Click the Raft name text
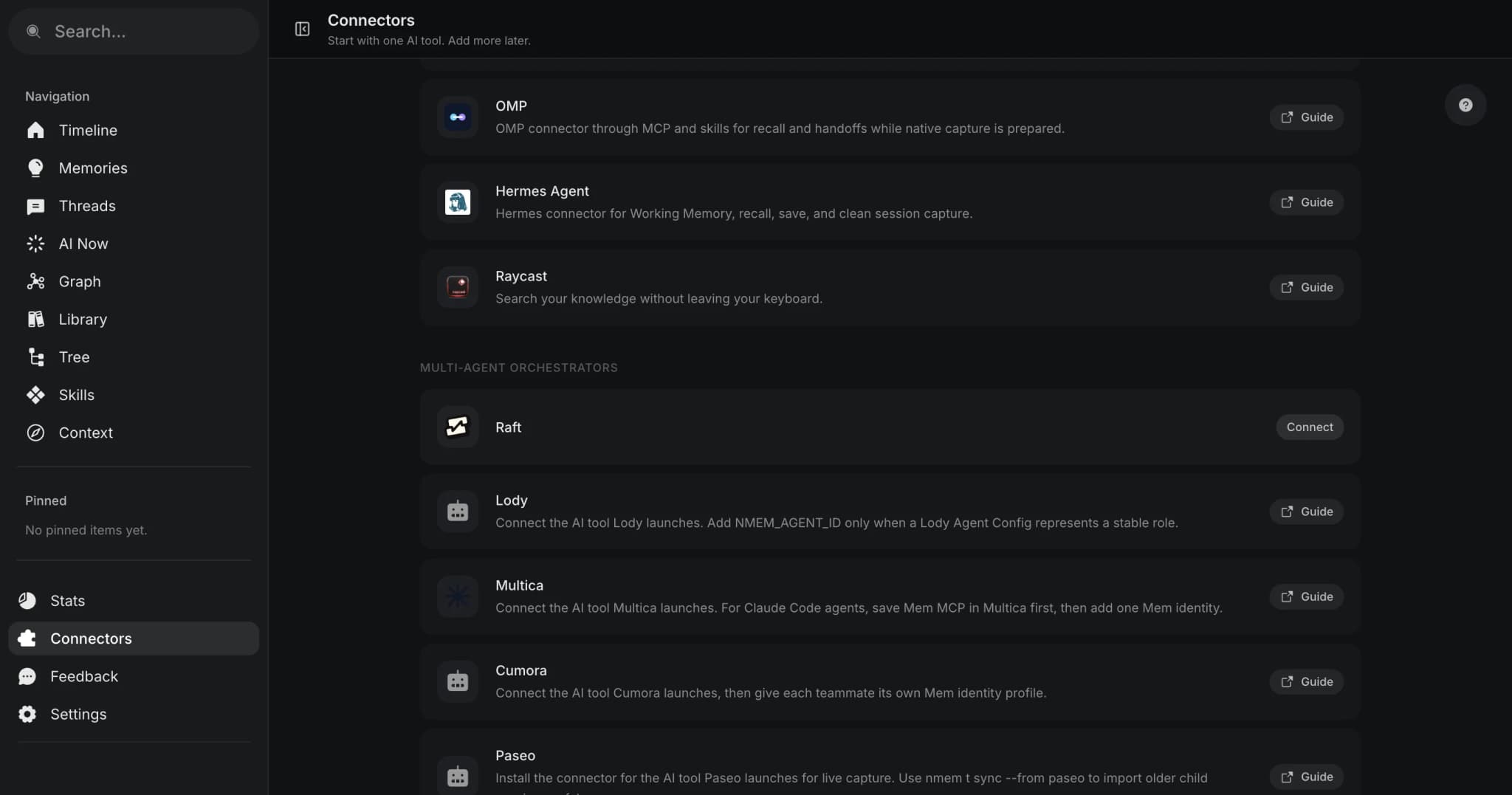 [508, 427]
